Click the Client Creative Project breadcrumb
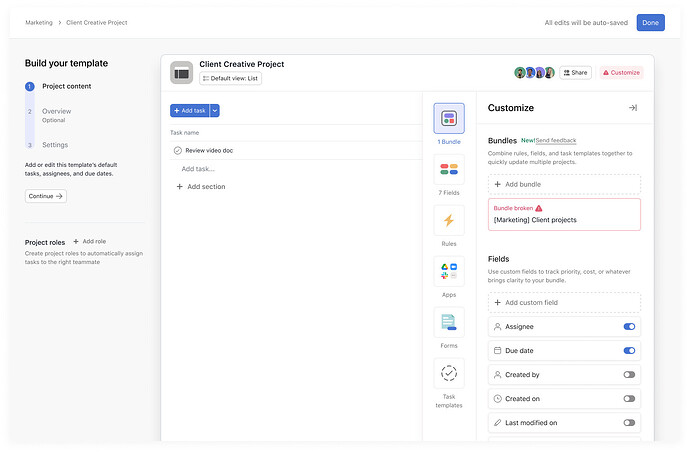 tap(97, 22)
